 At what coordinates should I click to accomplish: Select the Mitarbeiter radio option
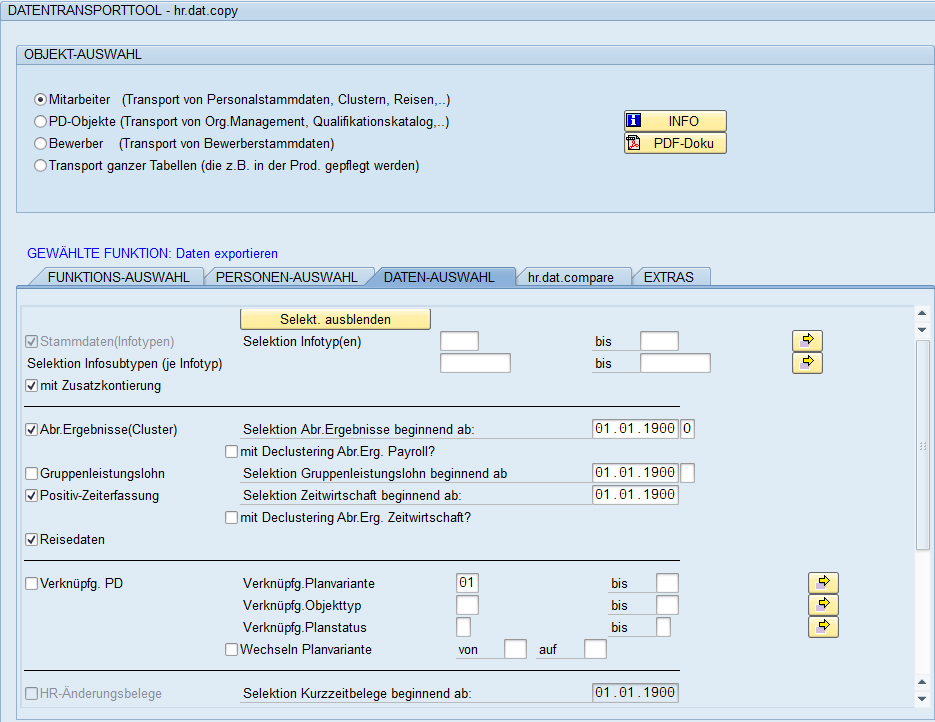[40, 100]
